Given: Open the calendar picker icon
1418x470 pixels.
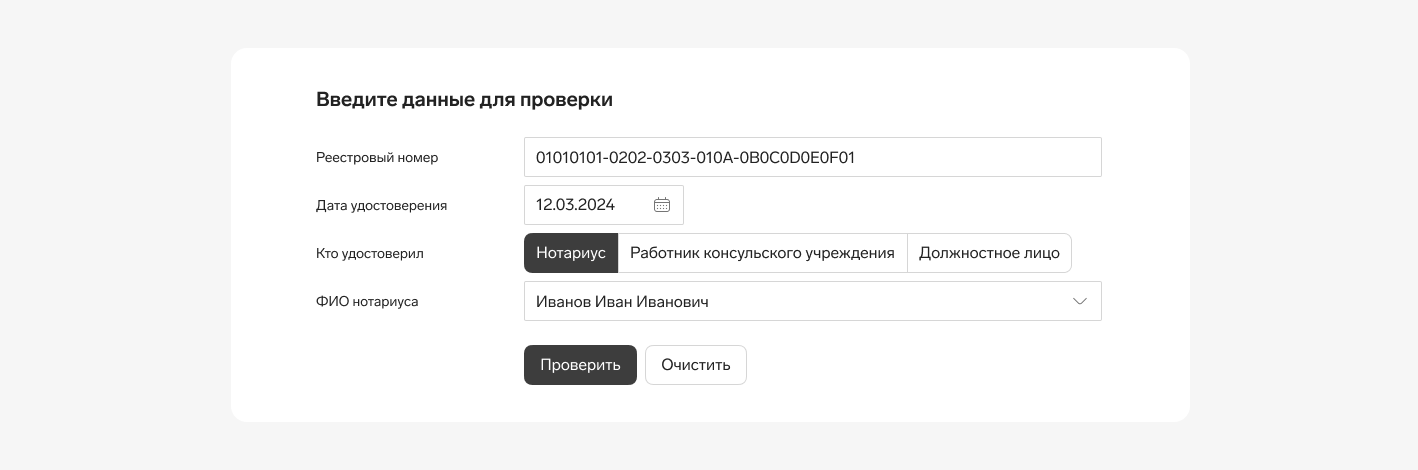Looking at the screenshot, I should 661,205.
